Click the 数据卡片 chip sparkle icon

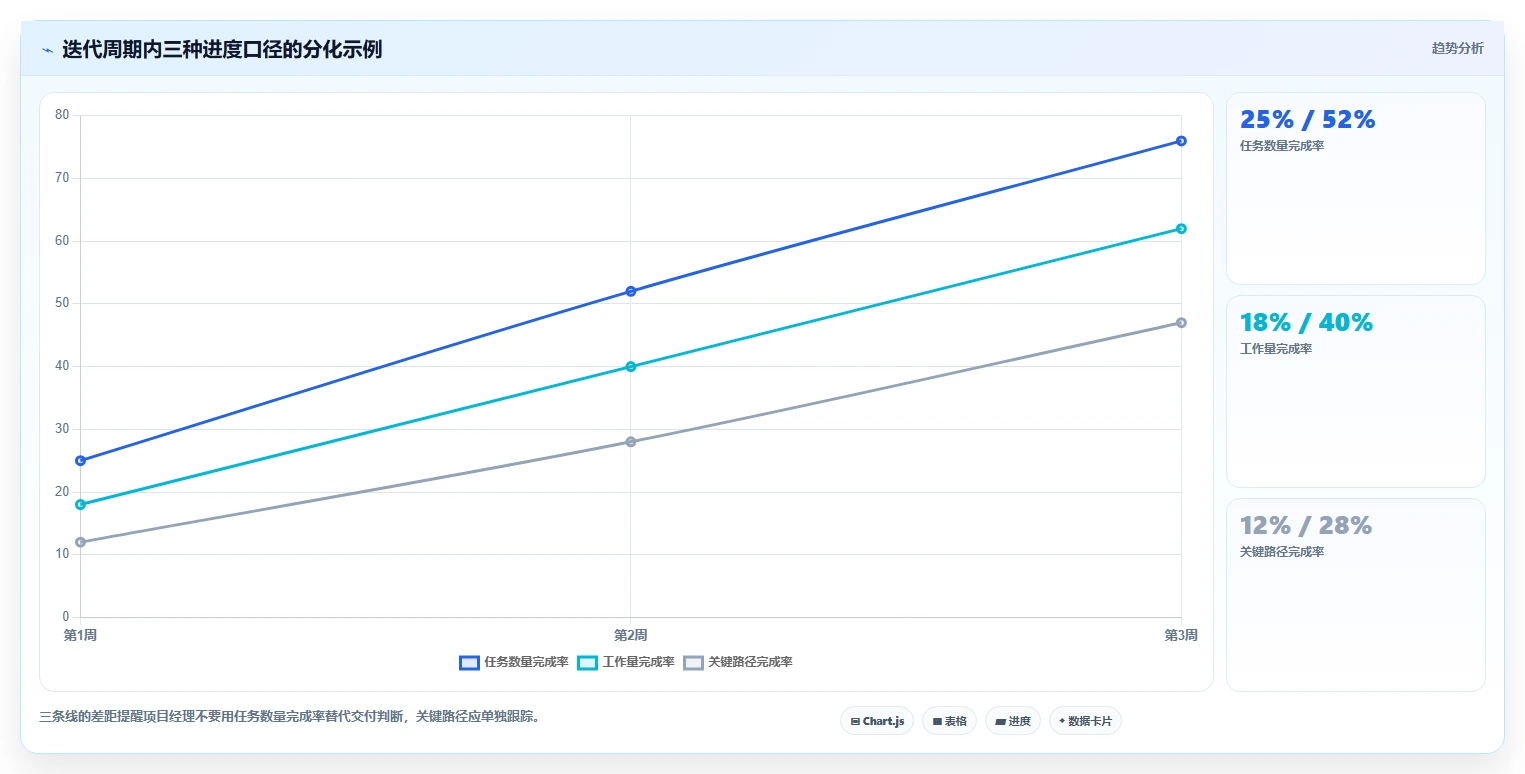(x=1062, y=721)
